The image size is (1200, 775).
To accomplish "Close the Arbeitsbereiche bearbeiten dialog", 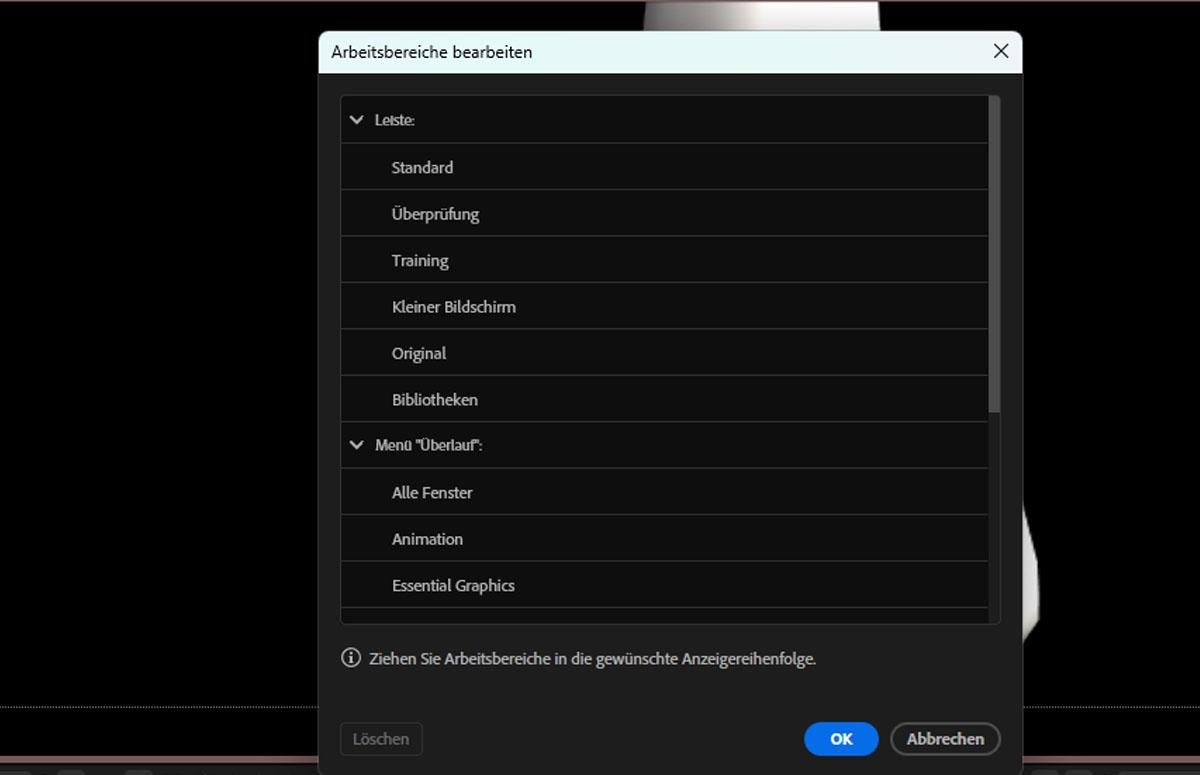I will [x=1000, y=51].
